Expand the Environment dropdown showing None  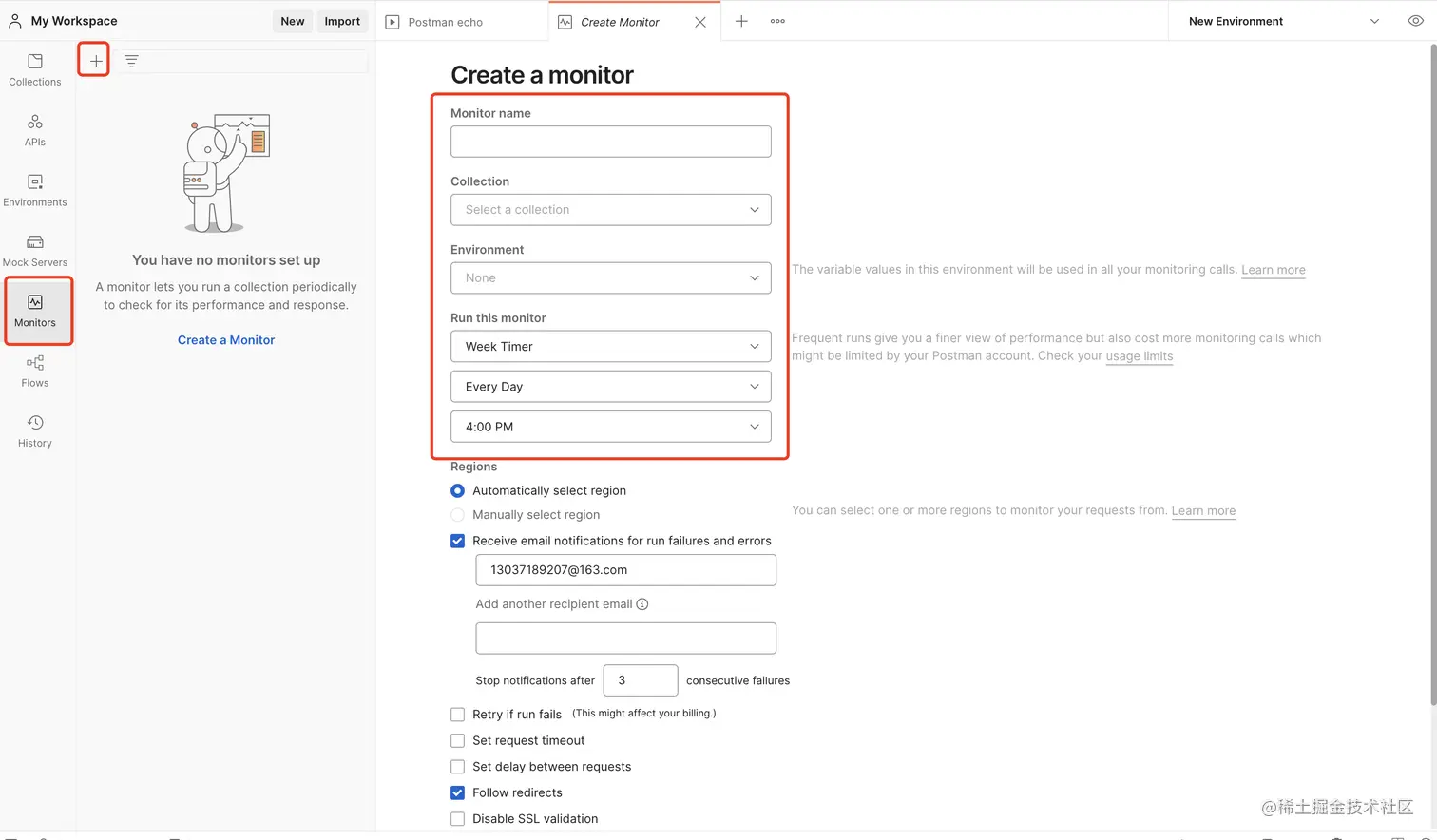611,278
